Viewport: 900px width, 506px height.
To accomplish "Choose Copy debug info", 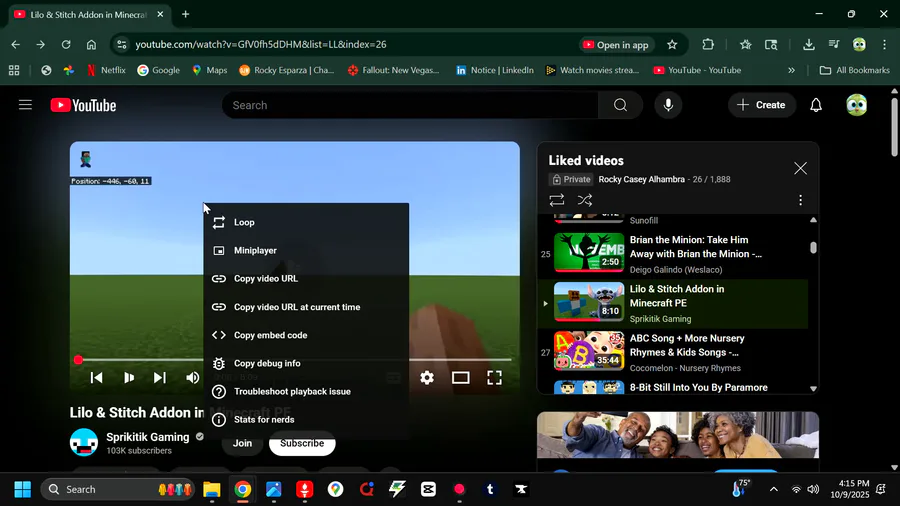I will 306,363.
